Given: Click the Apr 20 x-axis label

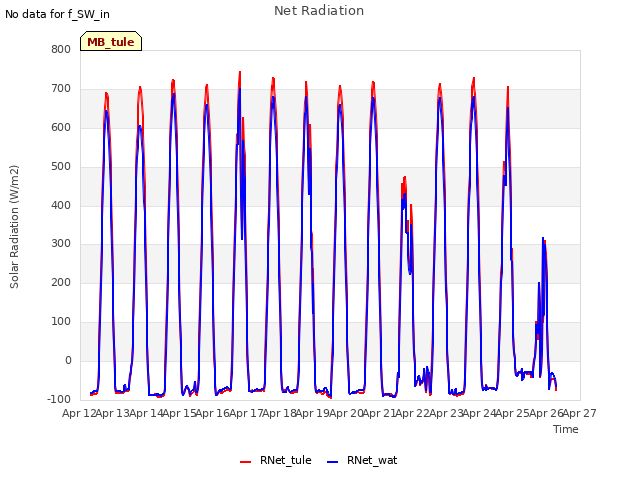Looking at the screenshot, I should point(346,413).
